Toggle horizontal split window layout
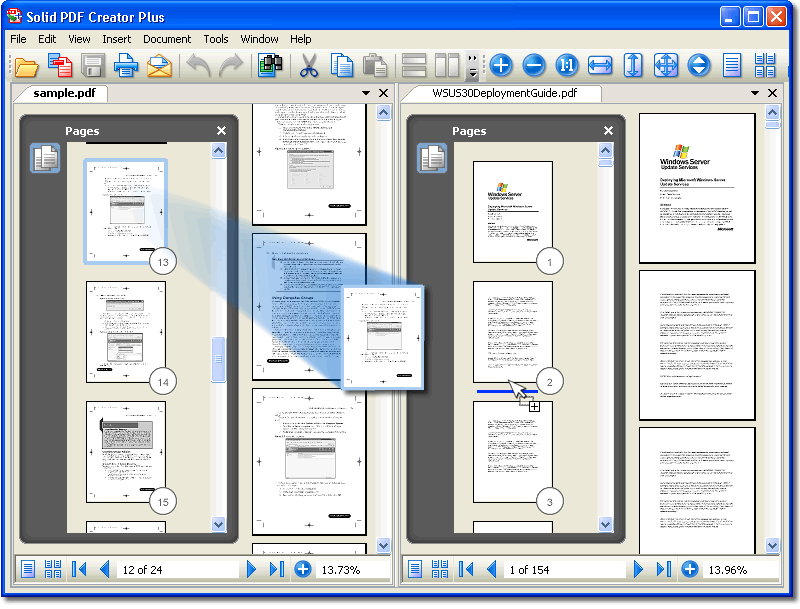The image size is (800, 609). [414, 67]
